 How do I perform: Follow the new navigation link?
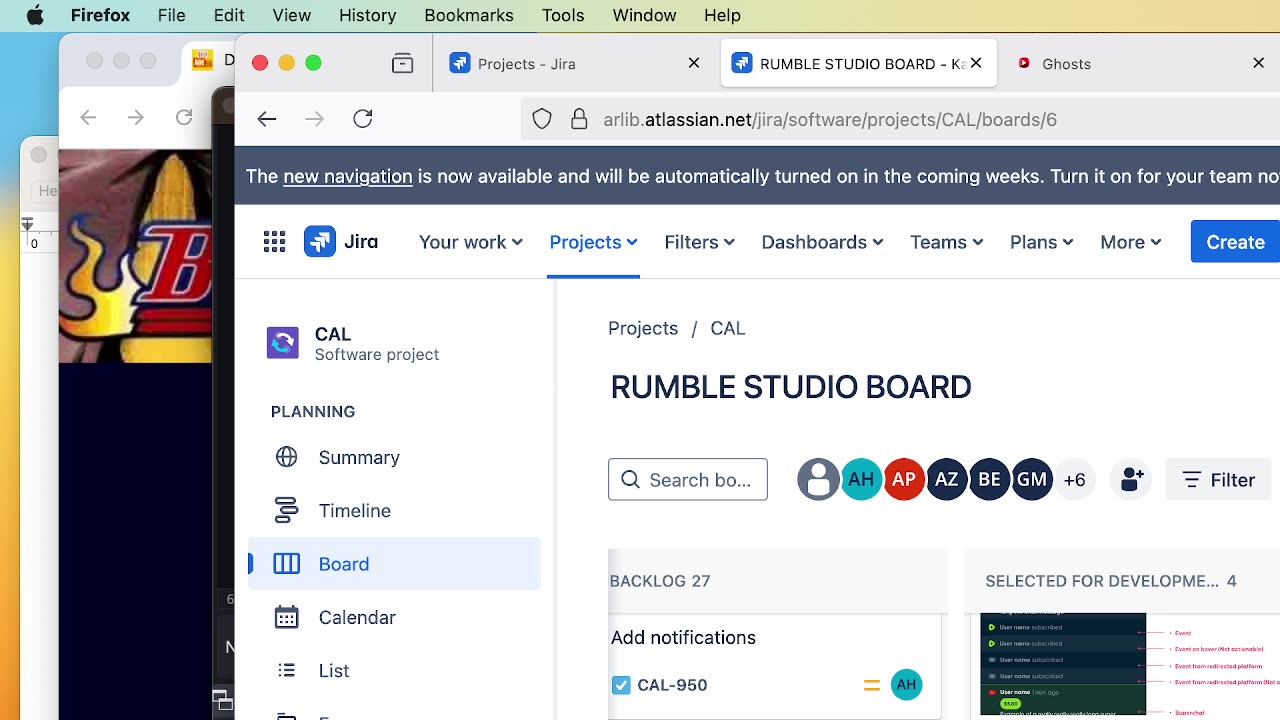pyautogui.click(x=348, y=176)
